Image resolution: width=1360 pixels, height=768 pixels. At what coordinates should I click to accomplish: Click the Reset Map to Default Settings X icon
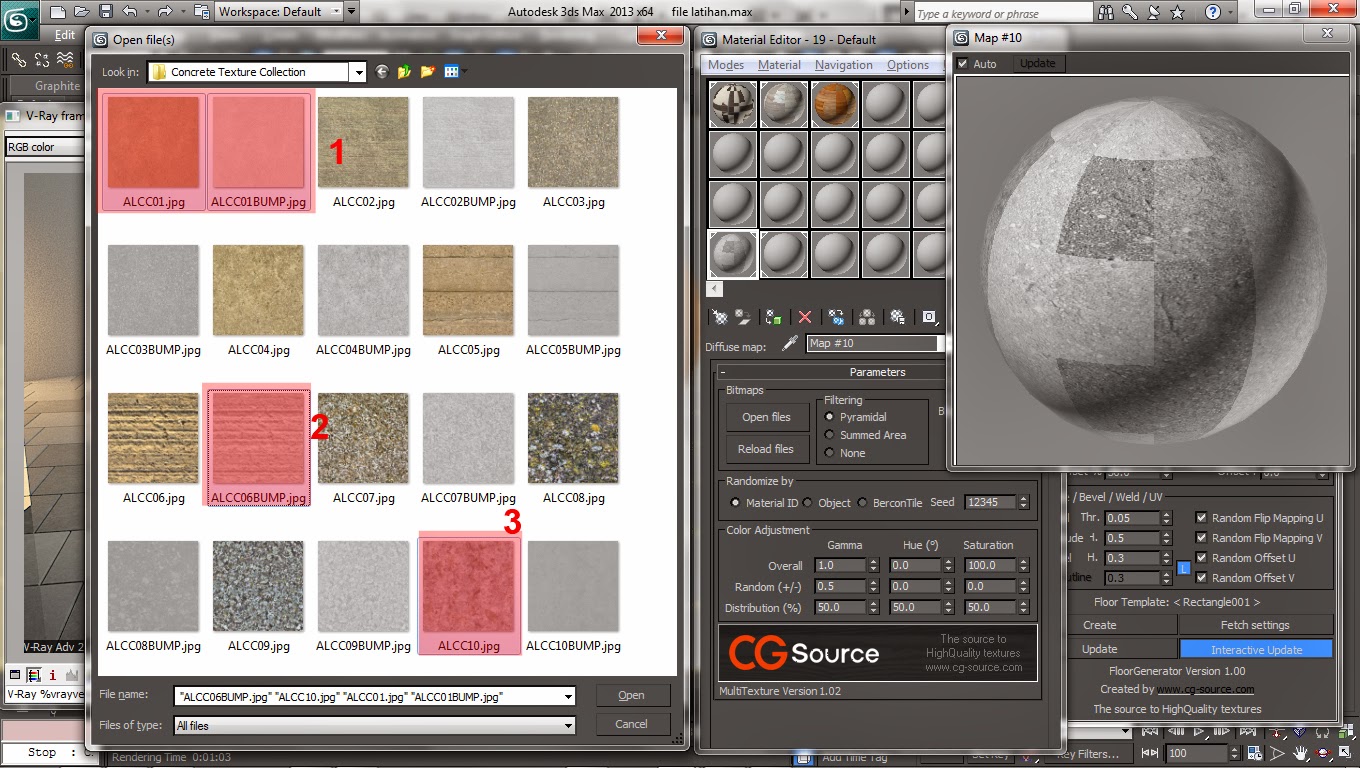click(805, 316)
